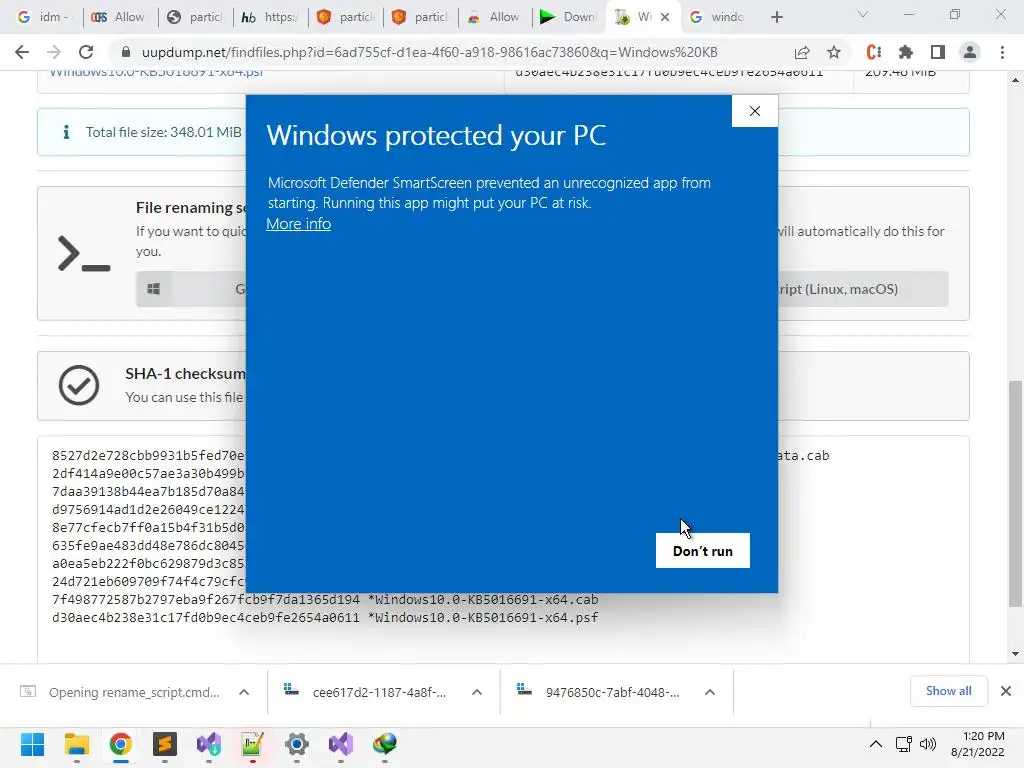This screenshot has height=768, width=1024.
Task: Close the SmartScreen dialog with X
Action: [754, 111]
